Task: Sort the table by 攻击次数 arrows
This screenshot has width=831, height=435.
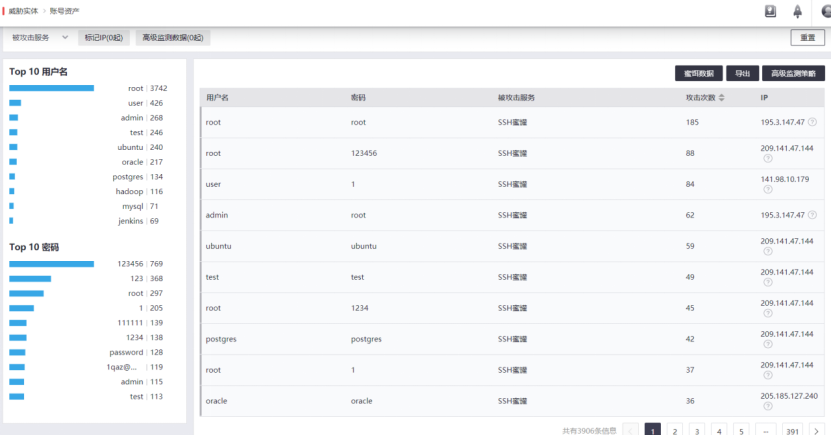Action: (x=721, y=97)
